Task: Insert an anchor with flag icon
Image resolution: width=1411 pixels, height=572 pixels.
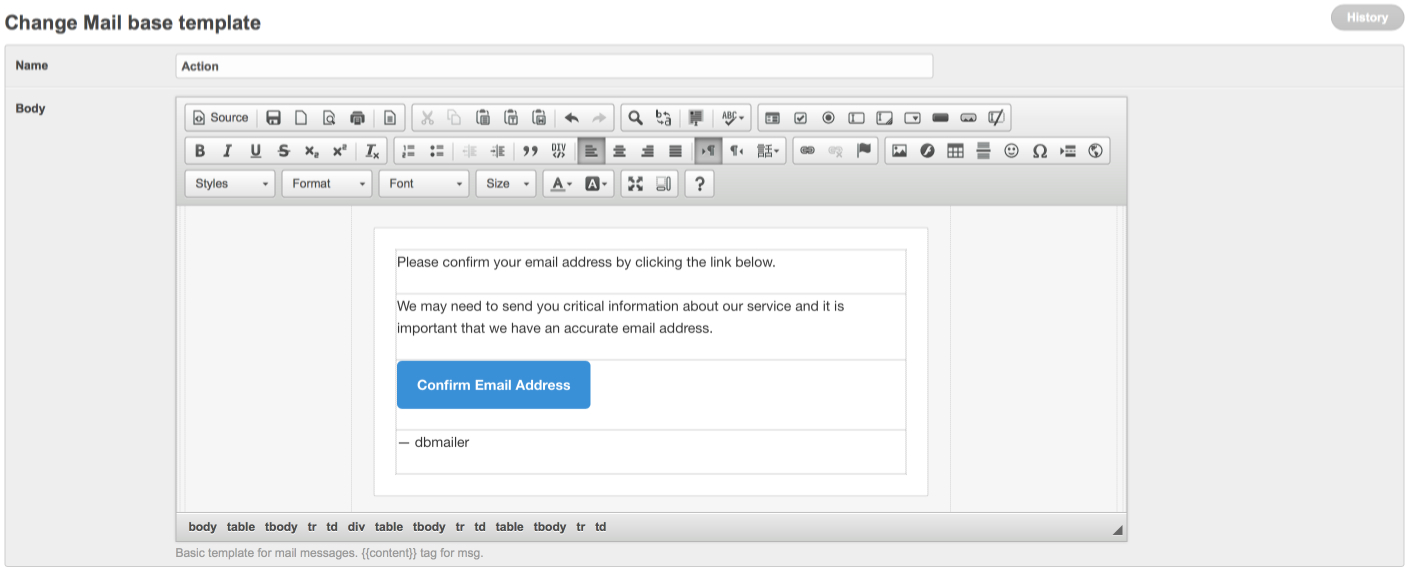Action: coord(864,151)
